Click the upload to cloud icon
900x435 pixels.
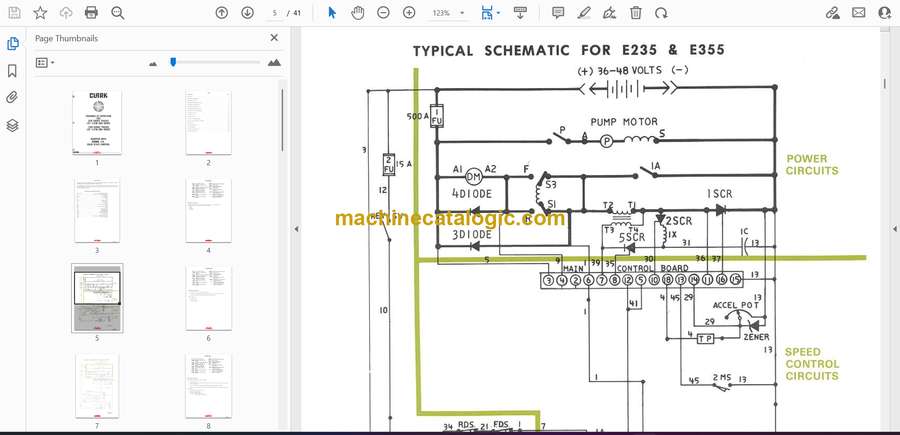click(66, 13)
